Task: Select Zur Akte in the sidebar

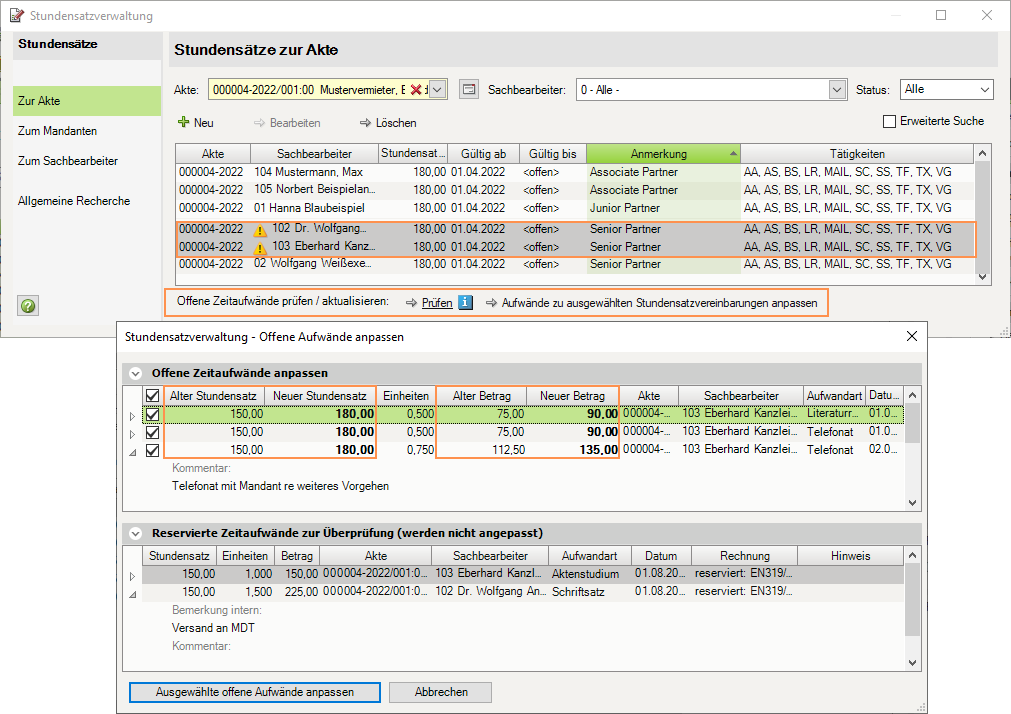Action: click(x=87, y=101)
